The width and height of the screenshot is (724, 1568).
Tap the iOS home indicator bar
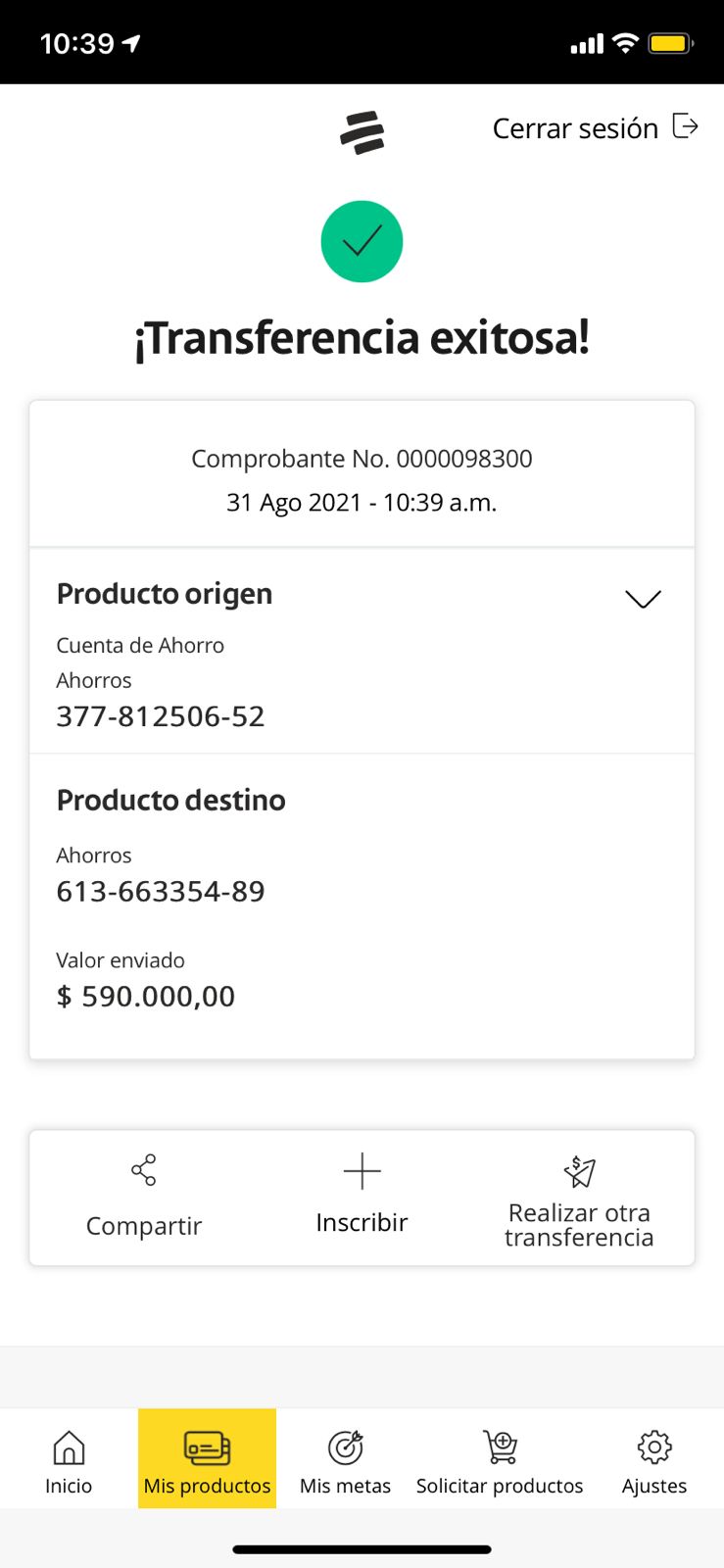click(362, 1549)
